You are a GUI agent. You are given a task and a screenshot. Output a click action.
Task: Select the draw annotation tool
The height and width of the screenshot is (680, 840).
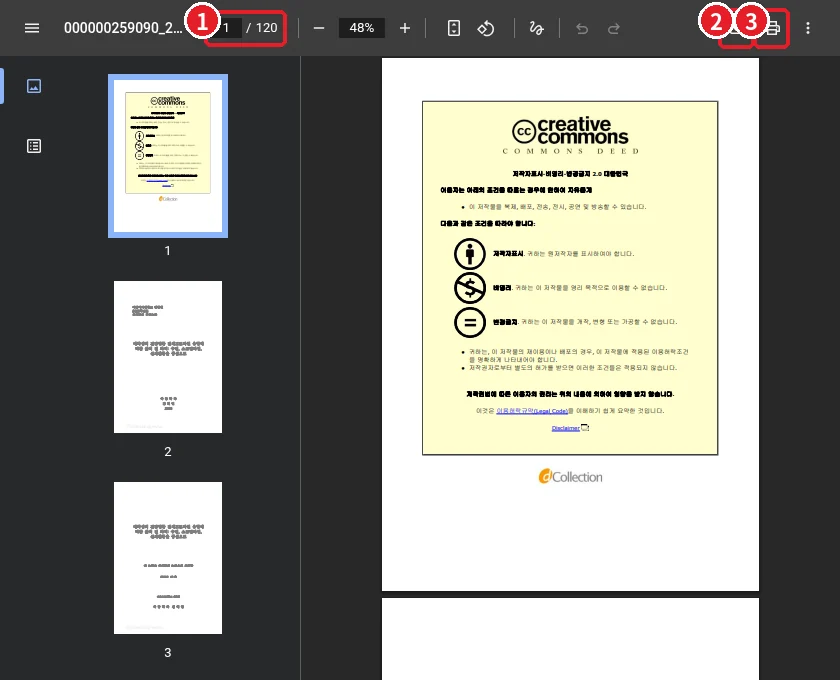536,28
